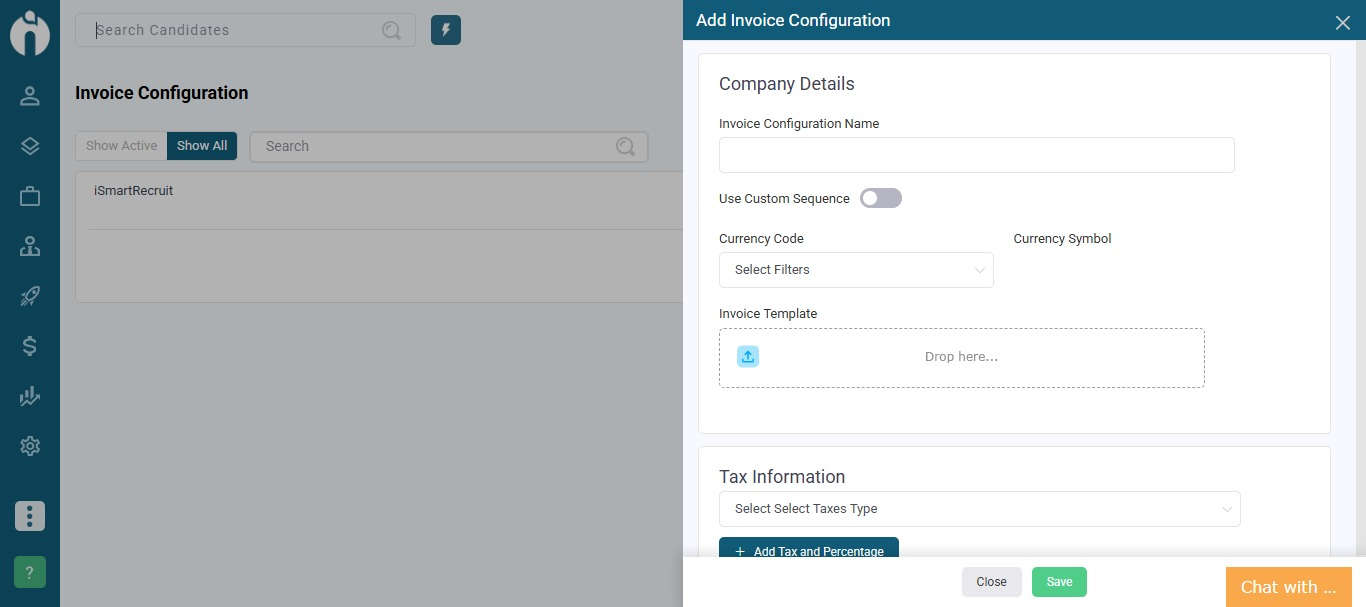The height and width of the screenshot is (607, 1366).
Task: Click the Invoice Configuration Name input field
Action: 976,155
